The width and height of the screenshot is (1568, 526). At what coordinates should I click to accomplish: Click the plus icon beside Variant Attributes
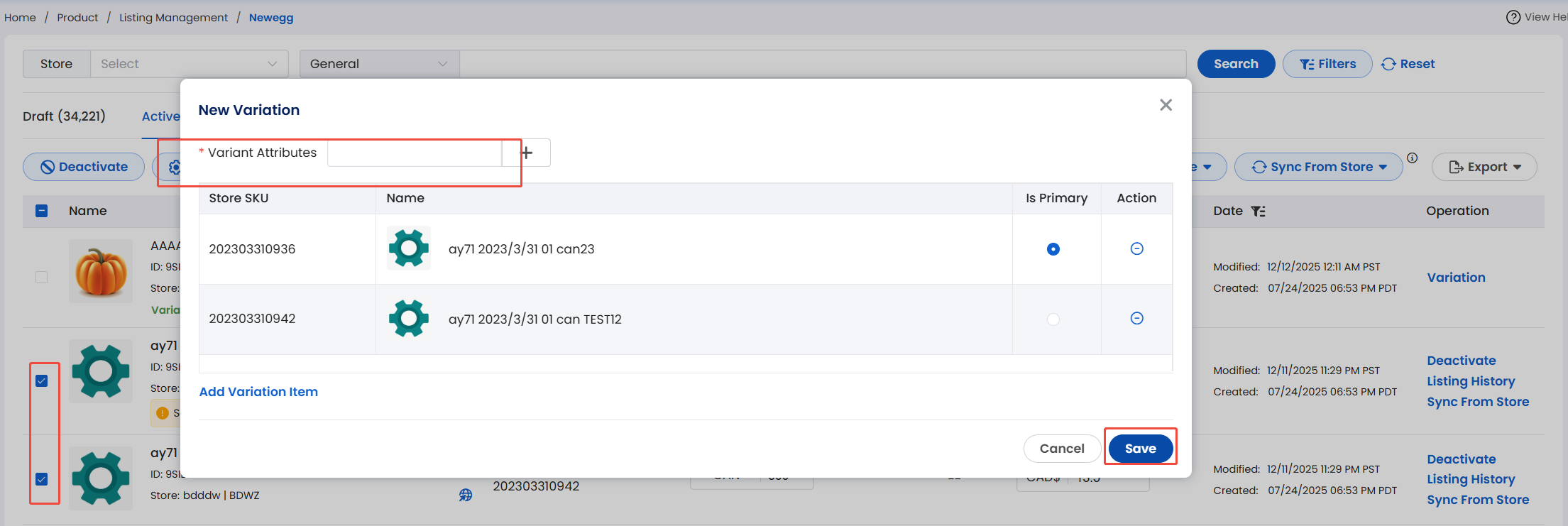[527, 153]
